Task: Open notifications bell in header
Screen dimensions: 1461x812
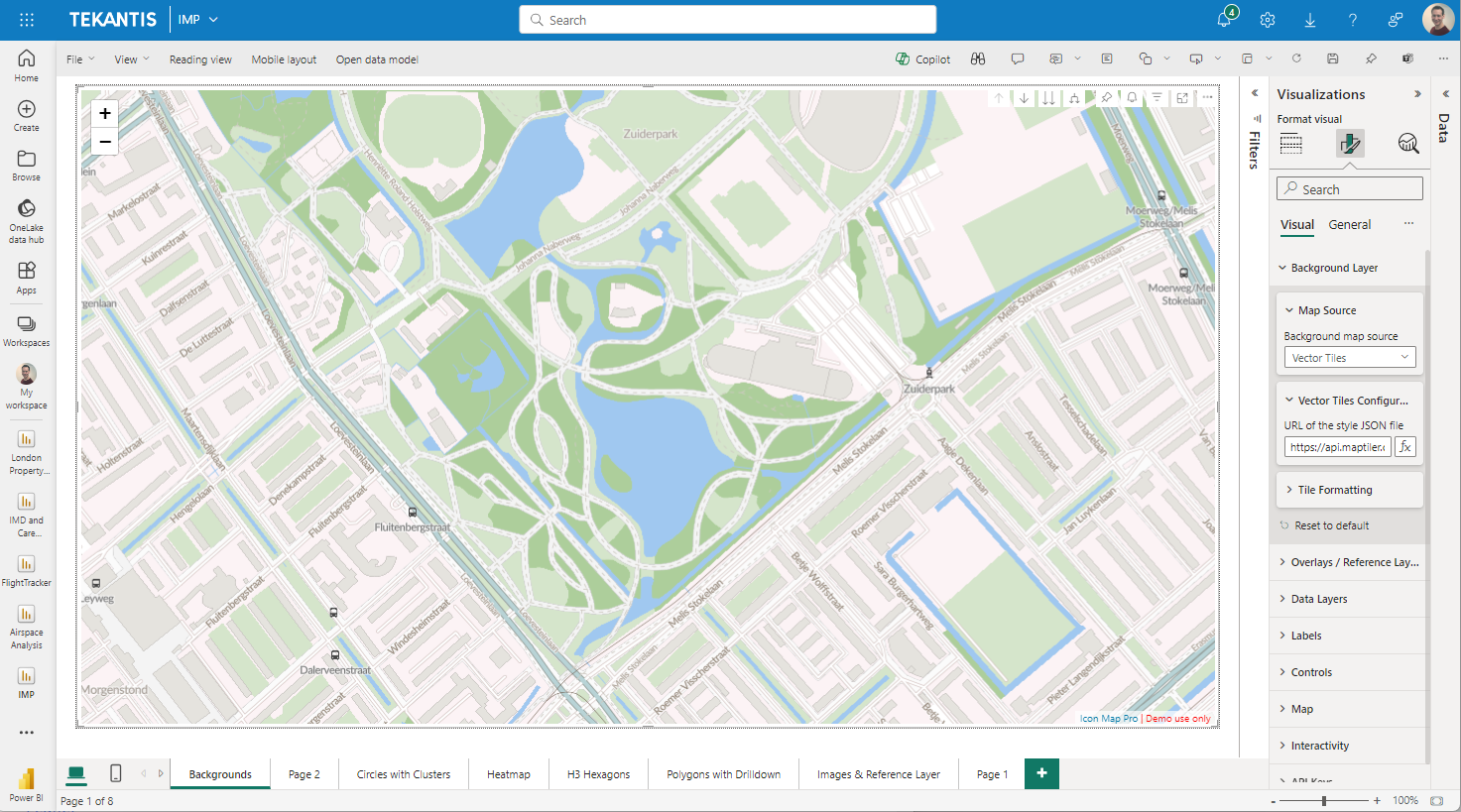Action: 1225,20
